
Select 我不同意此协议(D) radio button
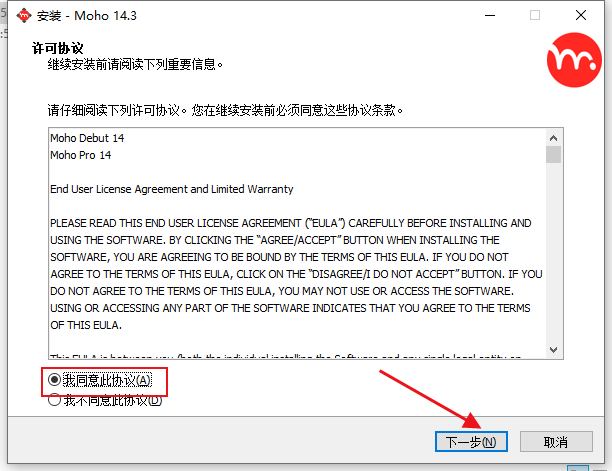click(x=54, y=400)
